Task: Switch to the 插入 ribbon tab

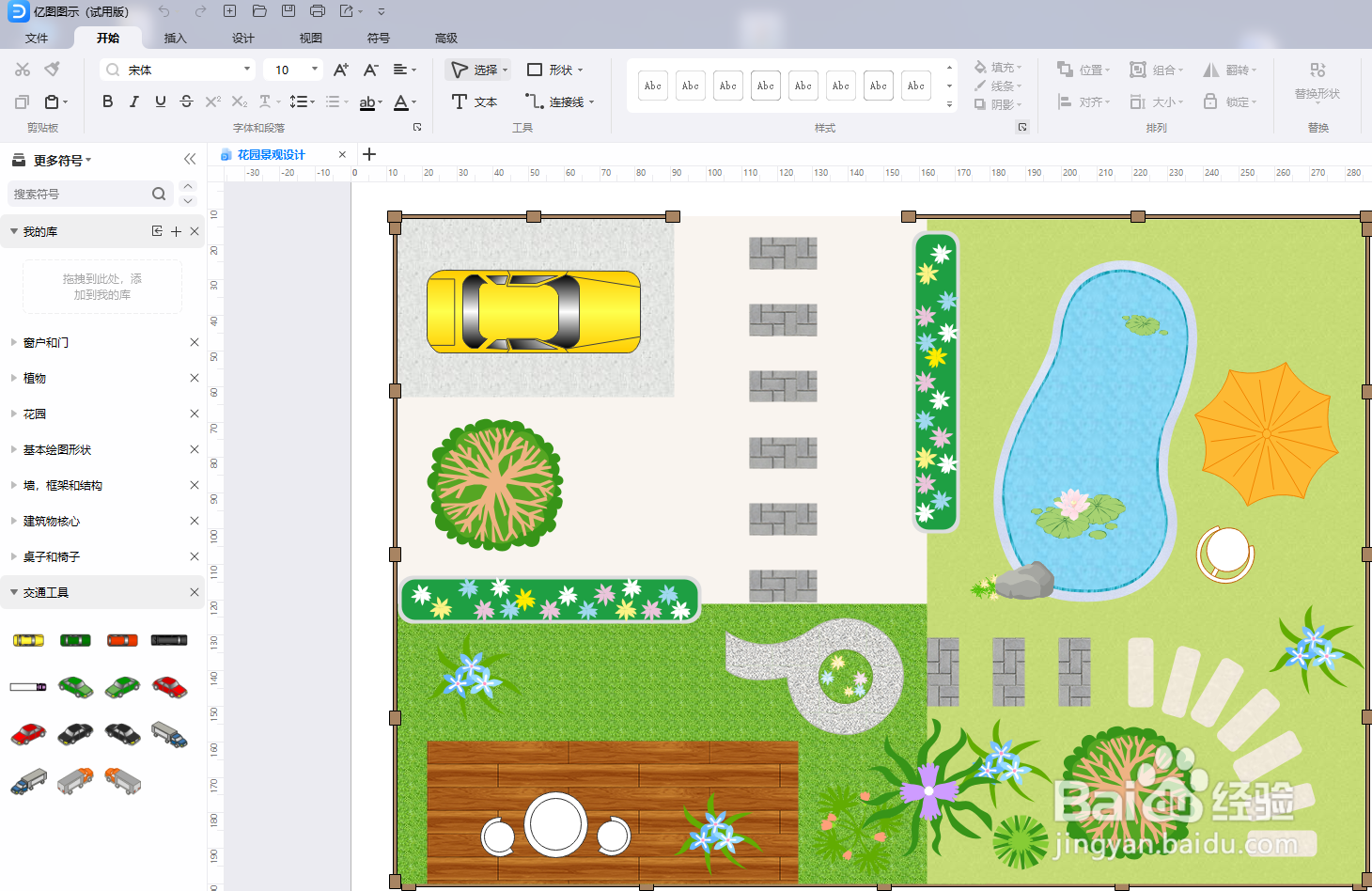Action: click(x=176, y=39)
